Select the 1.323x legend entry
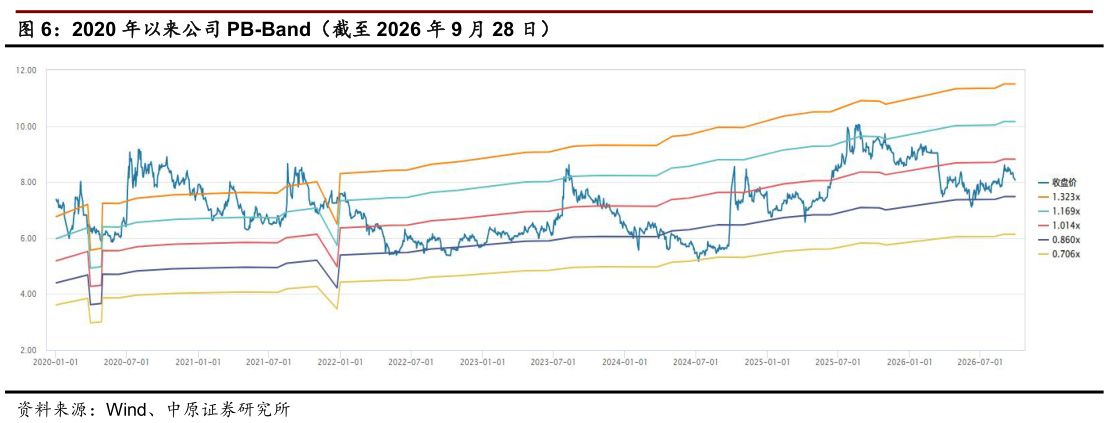This screenshot has height=423, width=1109. tap(1059, 197)
